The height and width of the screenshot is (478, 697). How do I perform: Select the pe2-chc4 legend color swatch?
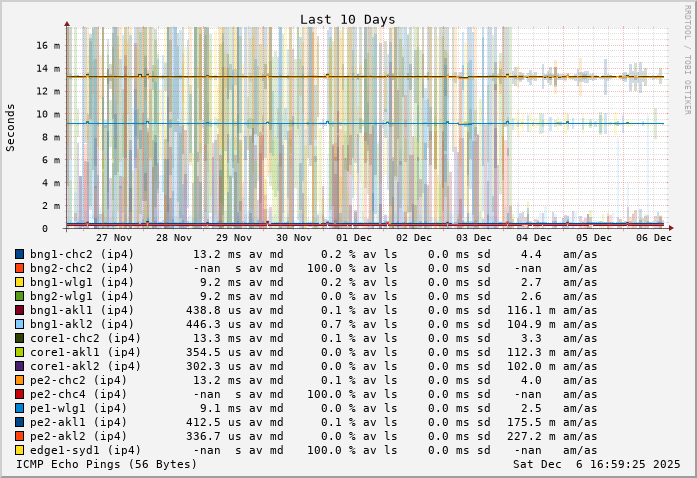[19, 394]
